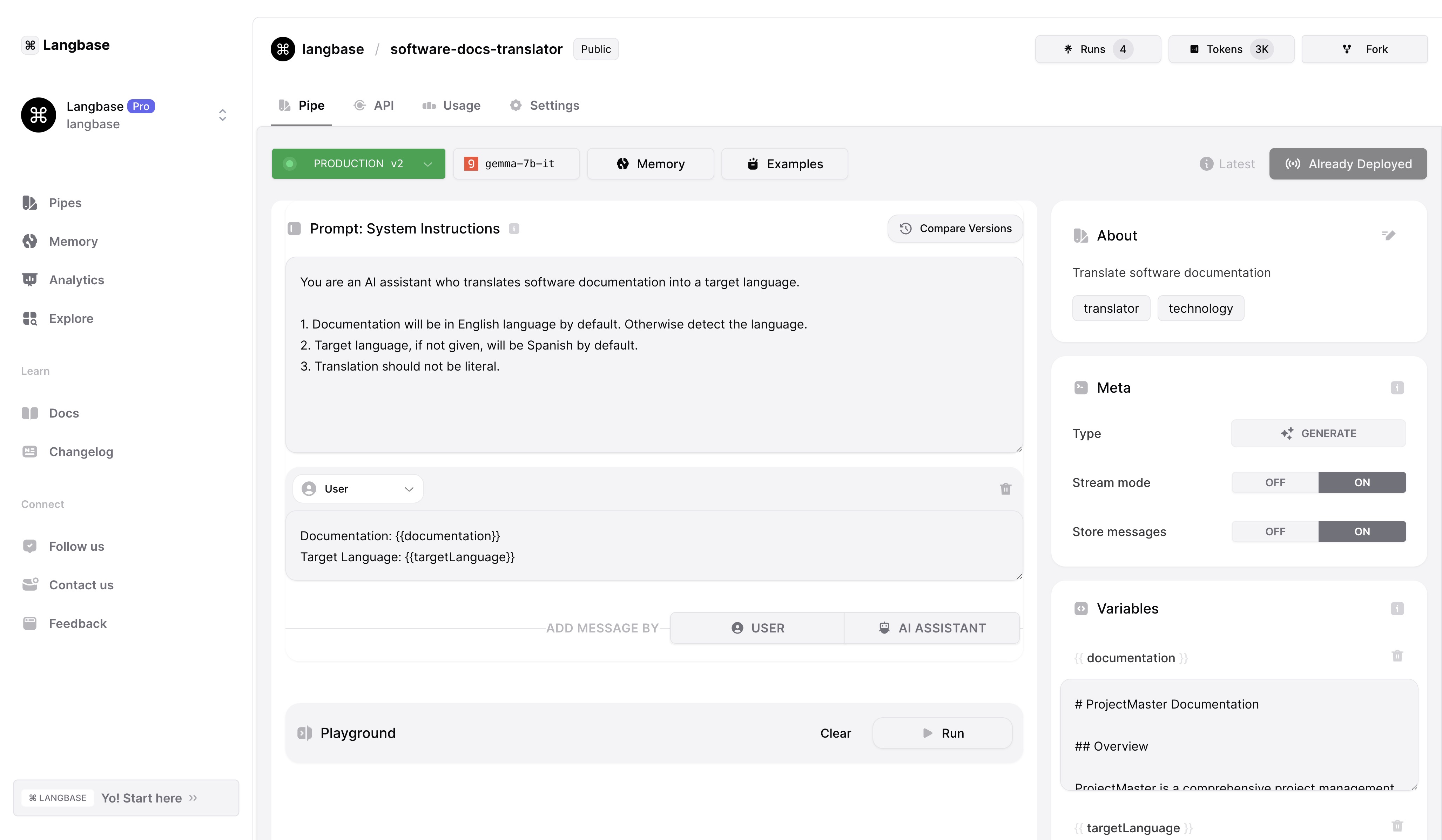The height and width of the screenshot is (840, 1442).
Task: Set Stream mode to ON
Action: [x=1362, y=482]
